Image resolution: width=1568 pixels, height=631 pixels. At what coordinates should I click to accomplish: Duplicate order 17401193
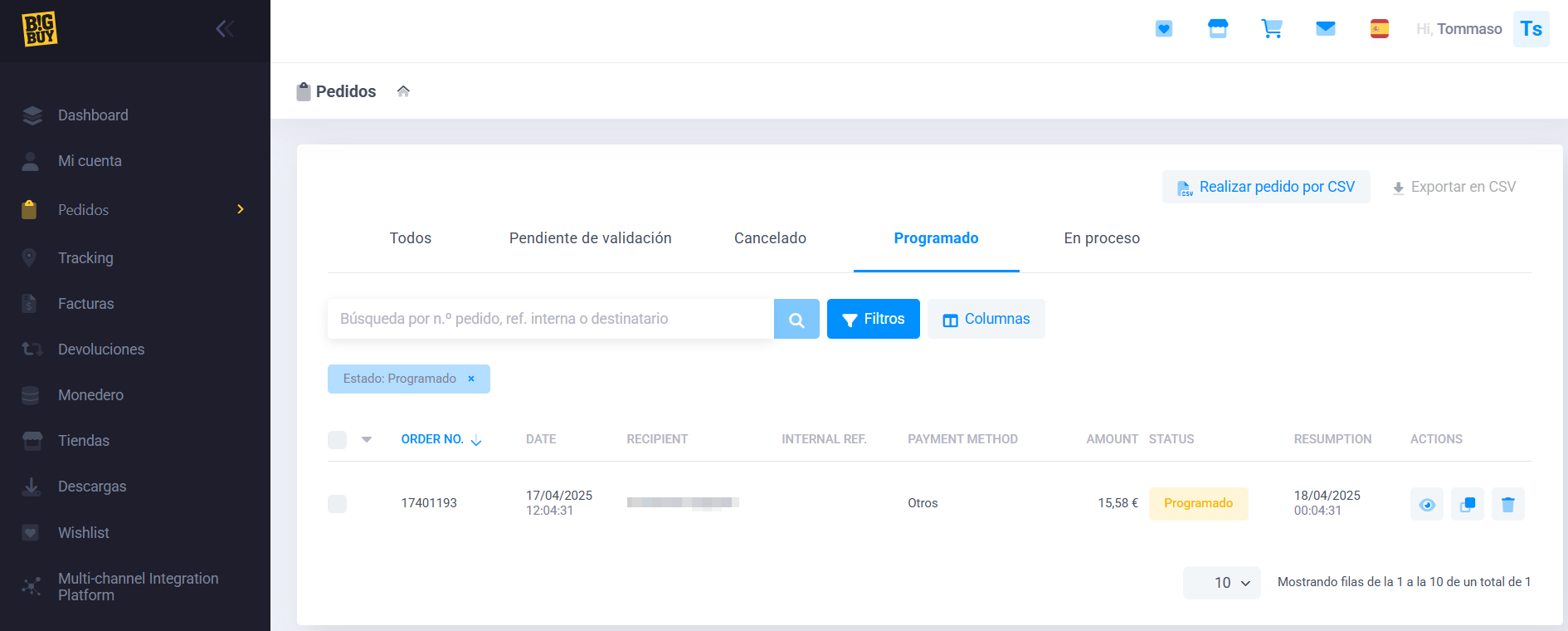click(1467, 504)
